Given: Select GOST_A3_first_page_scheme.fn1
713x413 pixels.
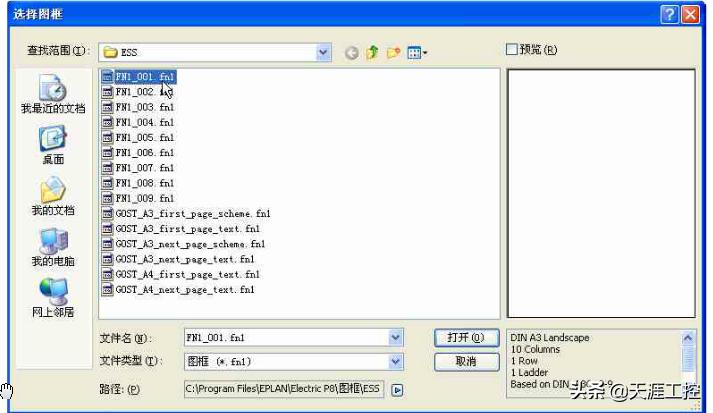Looking at the screenshot, I should [186, 213].
